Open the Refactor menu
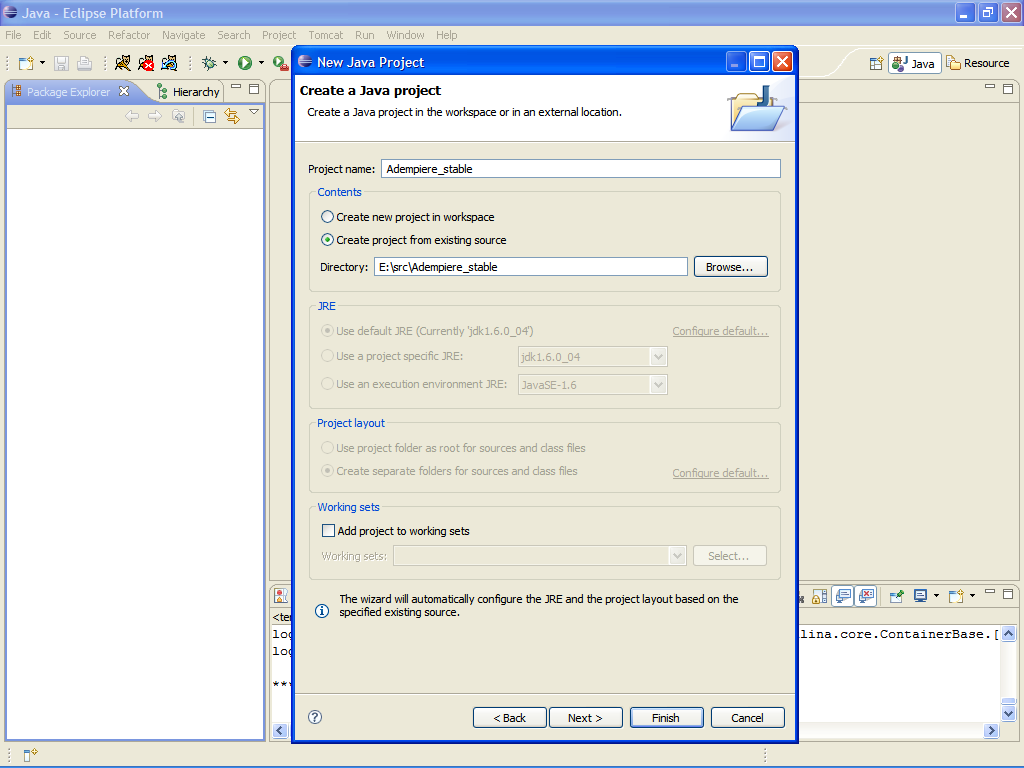The width and height of the screenshot is (1024, 768). coord(129,35)
